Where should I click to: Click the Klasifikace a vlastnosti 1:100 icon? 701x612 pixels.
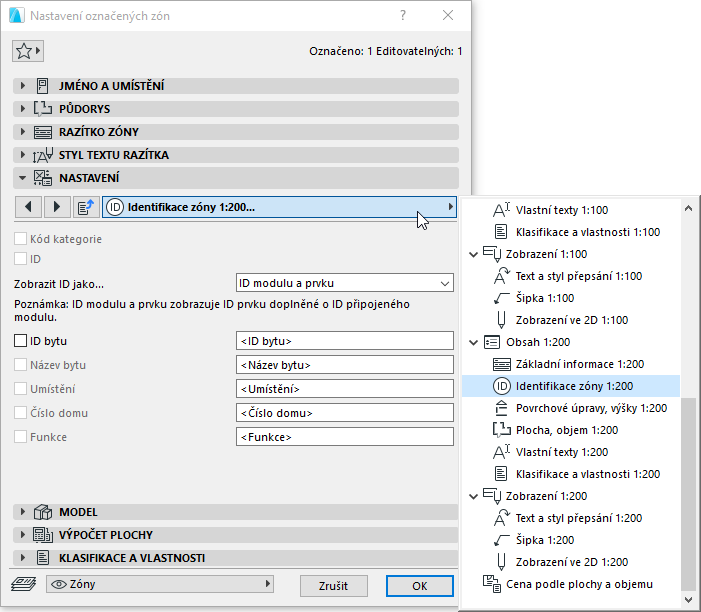501,232
